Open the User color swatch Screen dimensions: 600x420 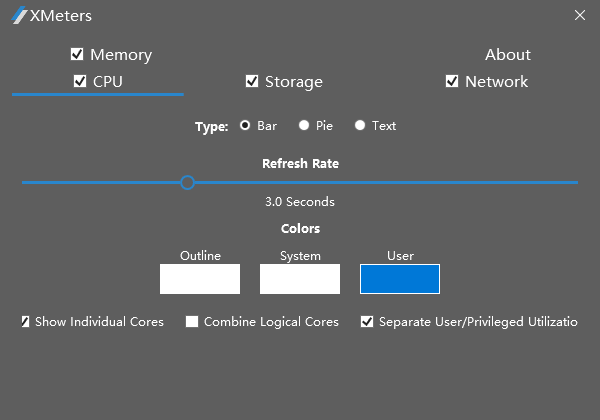[x=400, y=279]
